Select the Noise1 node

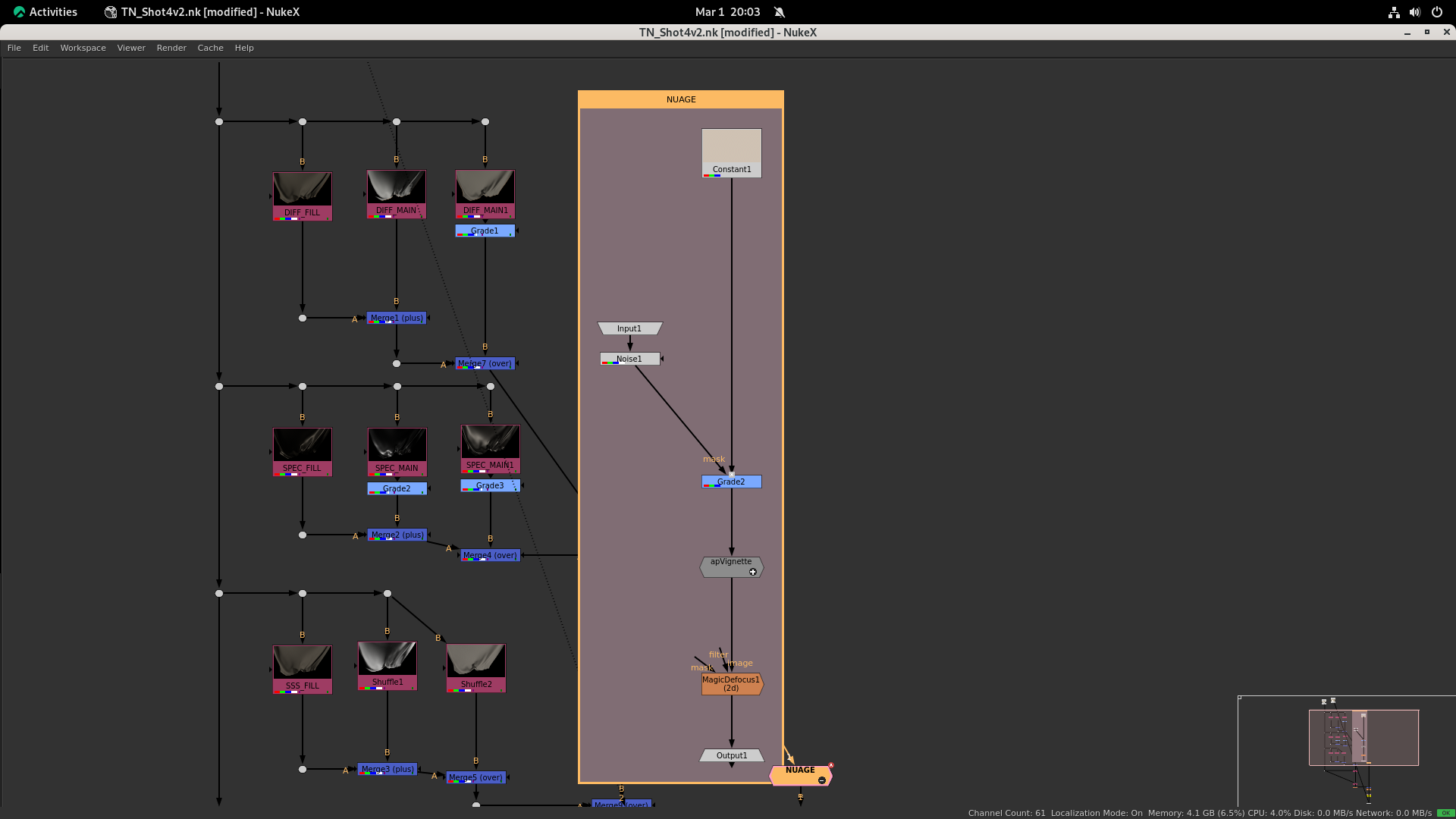(629, 359)
